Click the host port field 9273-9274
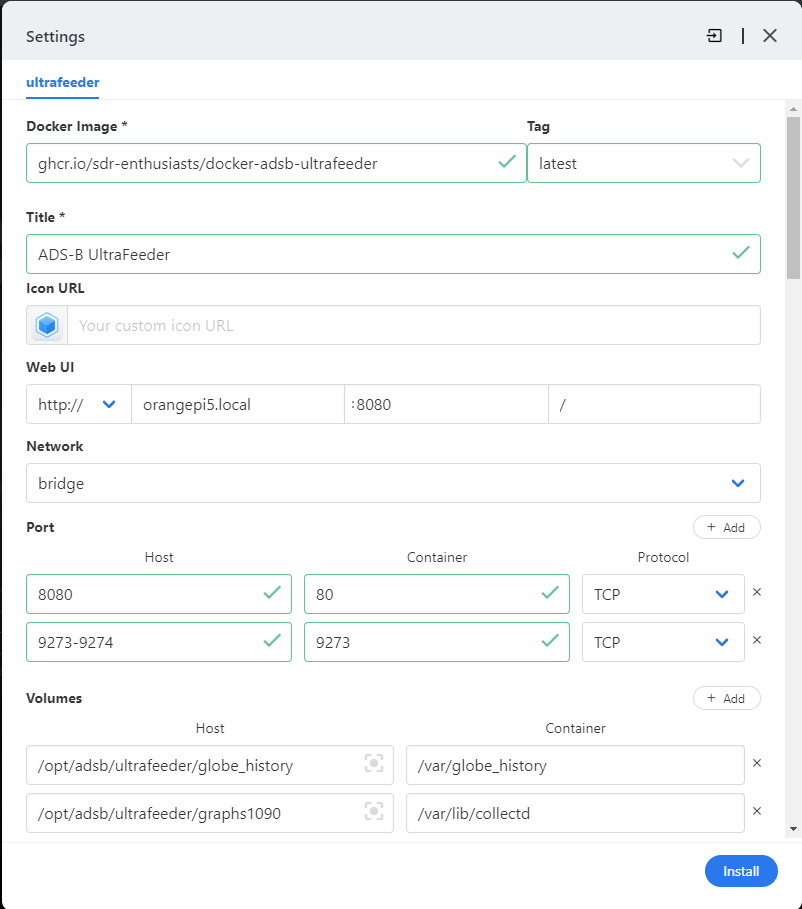The image size is (802, 909). (x=159, y=642)
